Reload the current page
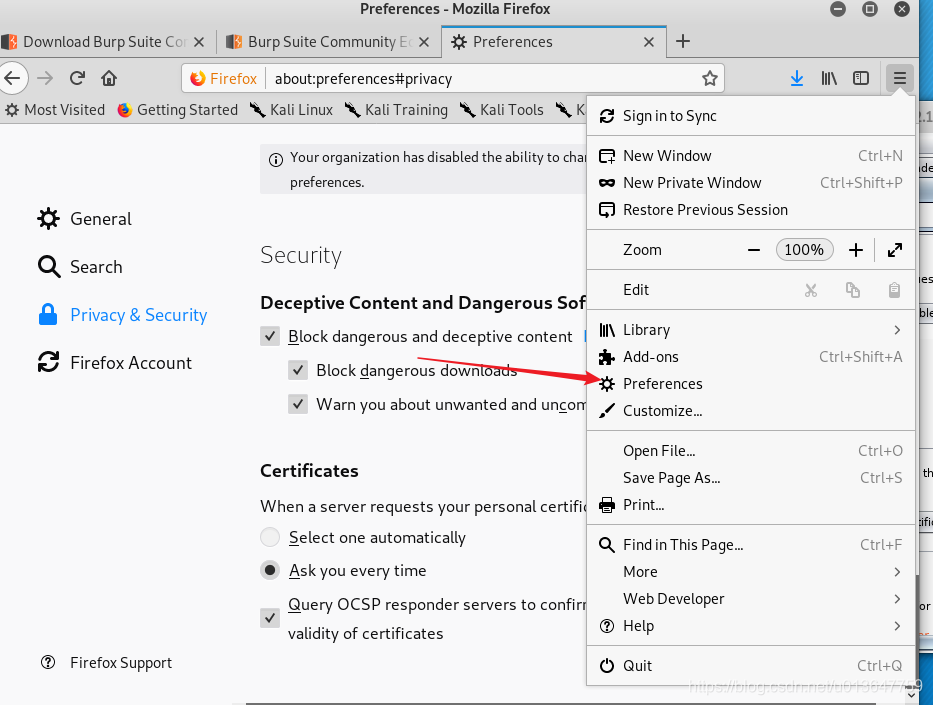The image size is (933, 705). 77,78
